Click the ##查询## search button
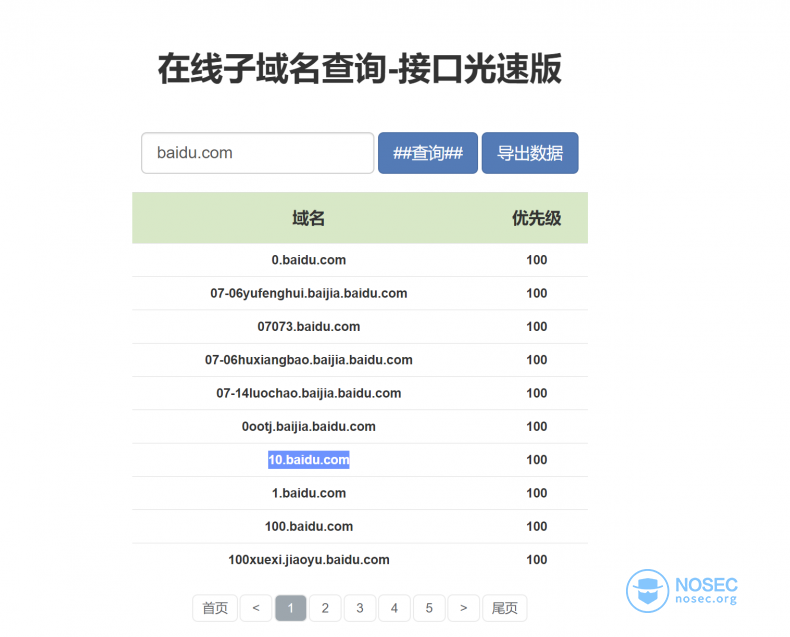Image resolution: width=790 pixels, height=637 pixels. coord(428,153)
